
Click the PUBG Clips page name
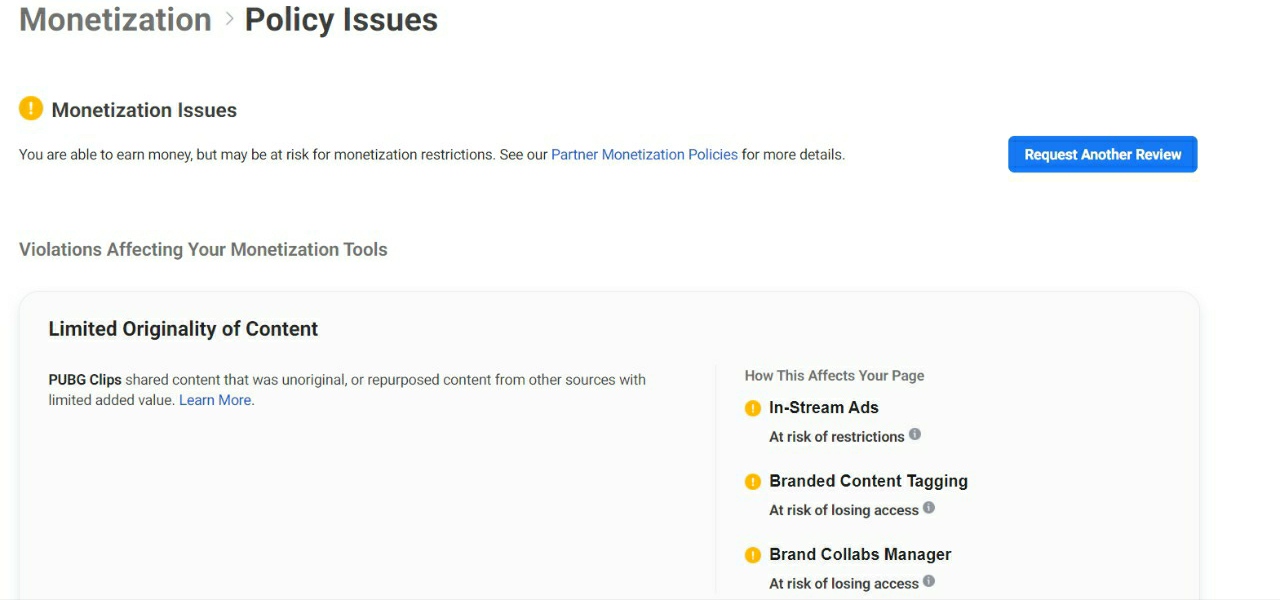85,380
